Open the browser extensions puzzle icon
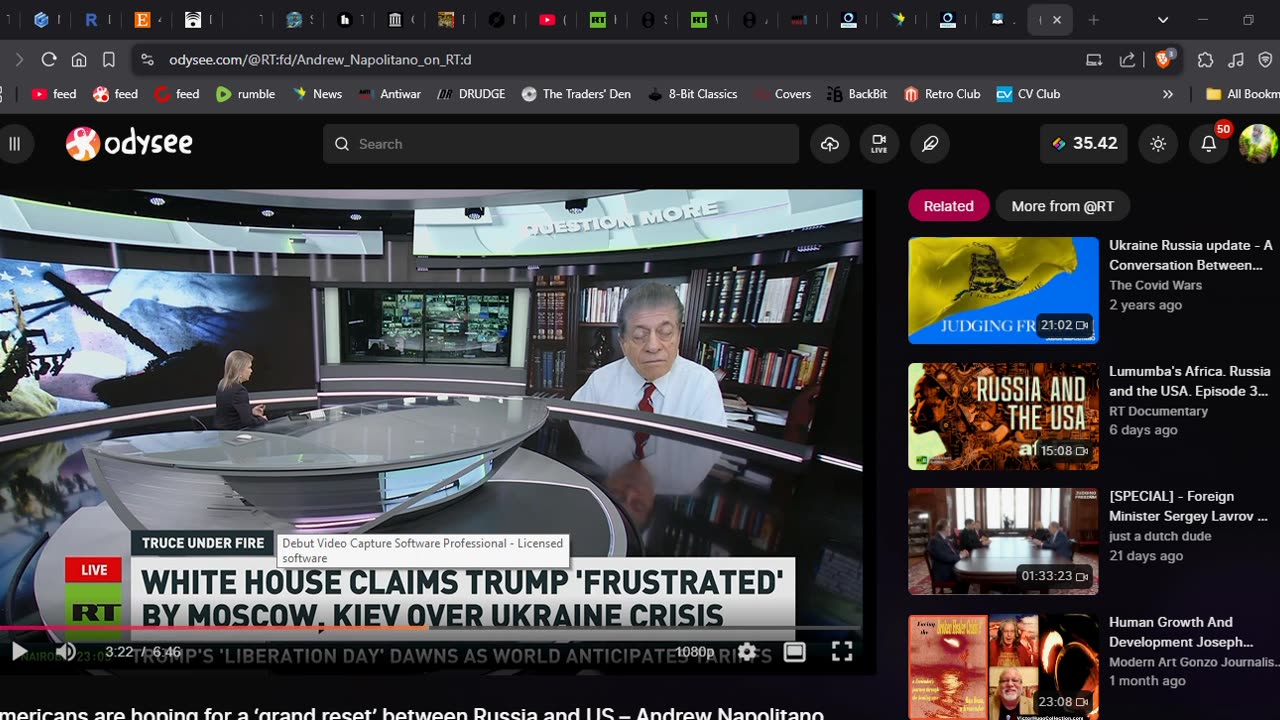This screenshot has height=720, width=1280. tap(1205, 60)
